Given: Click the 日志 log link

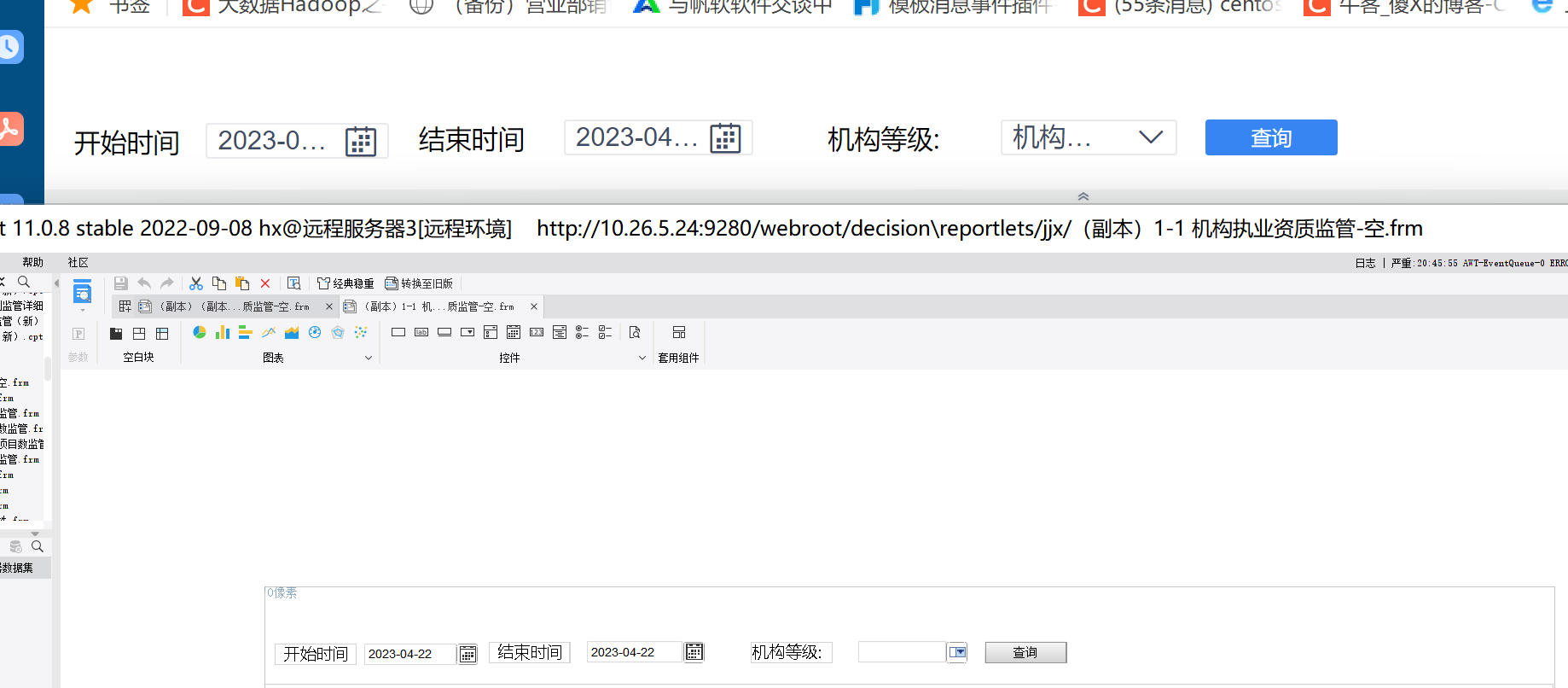Looking at the screenshot, I should 1365,263.
